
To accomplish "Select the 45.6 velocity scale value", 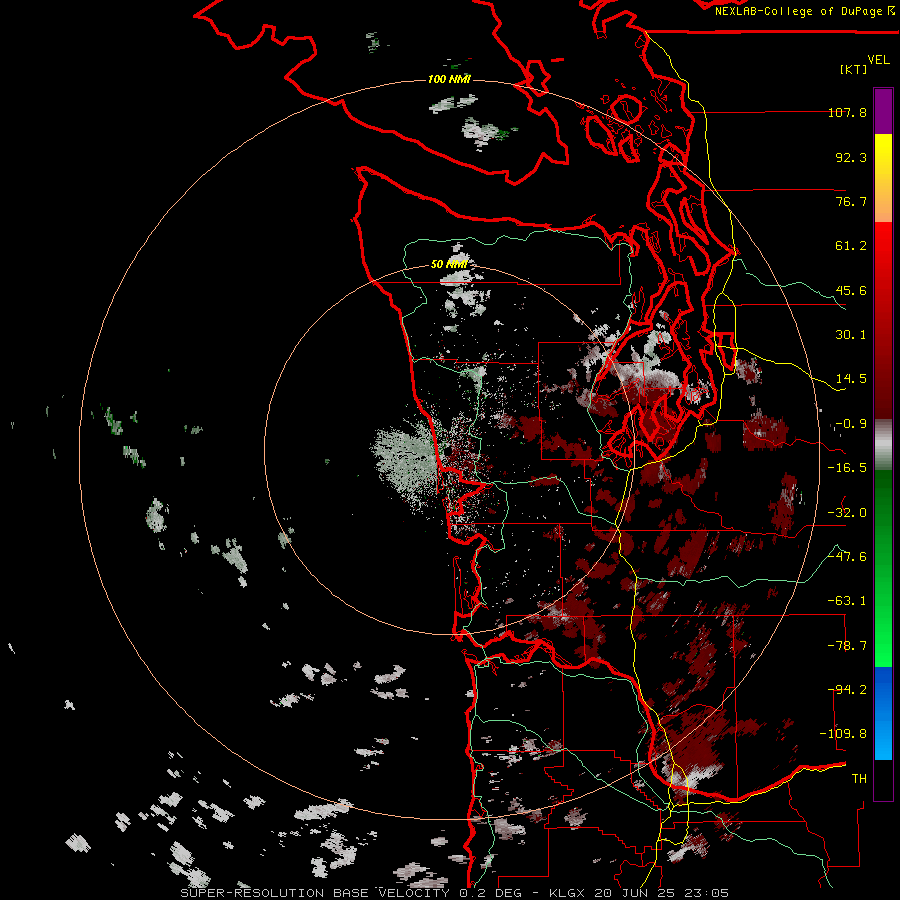I will (x=851, y=290).
